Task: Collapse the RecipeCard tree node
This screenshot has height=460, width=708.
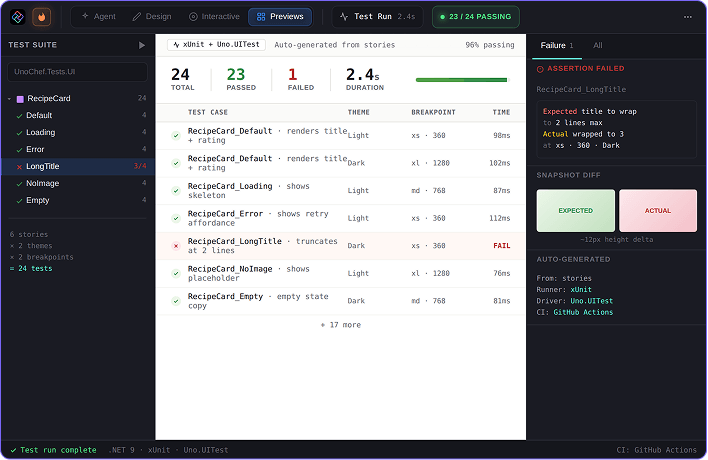Action: (9, 99)
